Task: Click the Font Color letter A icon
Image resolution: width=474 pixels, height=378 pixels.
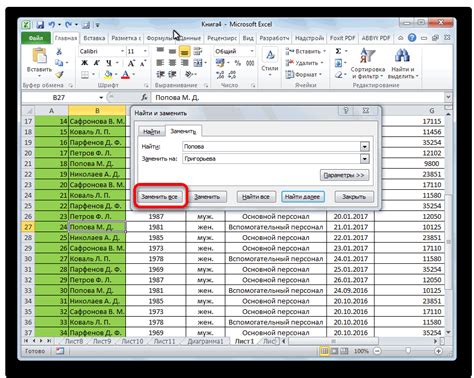Action: pyautogui.click(x=125, y=75)
